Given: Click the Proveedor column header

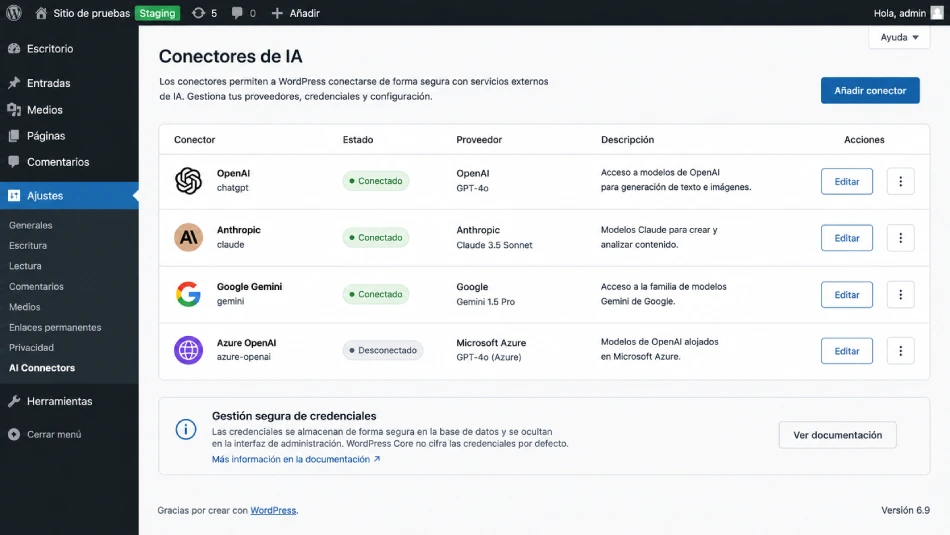Looking at the screenshot, I should tap(479, 139).
